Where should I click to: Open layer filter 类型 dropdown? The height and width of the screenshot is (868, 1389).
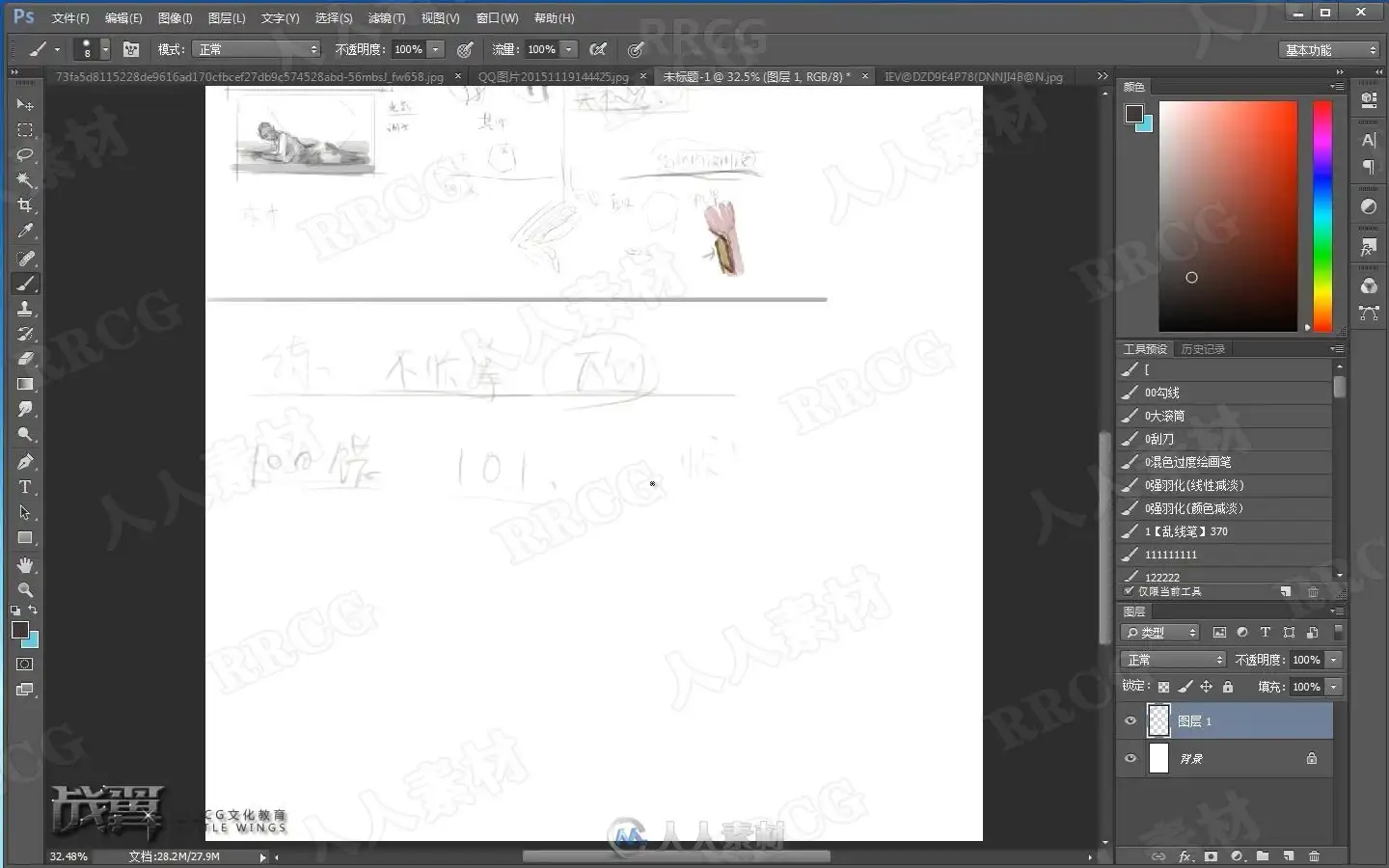1160,633
